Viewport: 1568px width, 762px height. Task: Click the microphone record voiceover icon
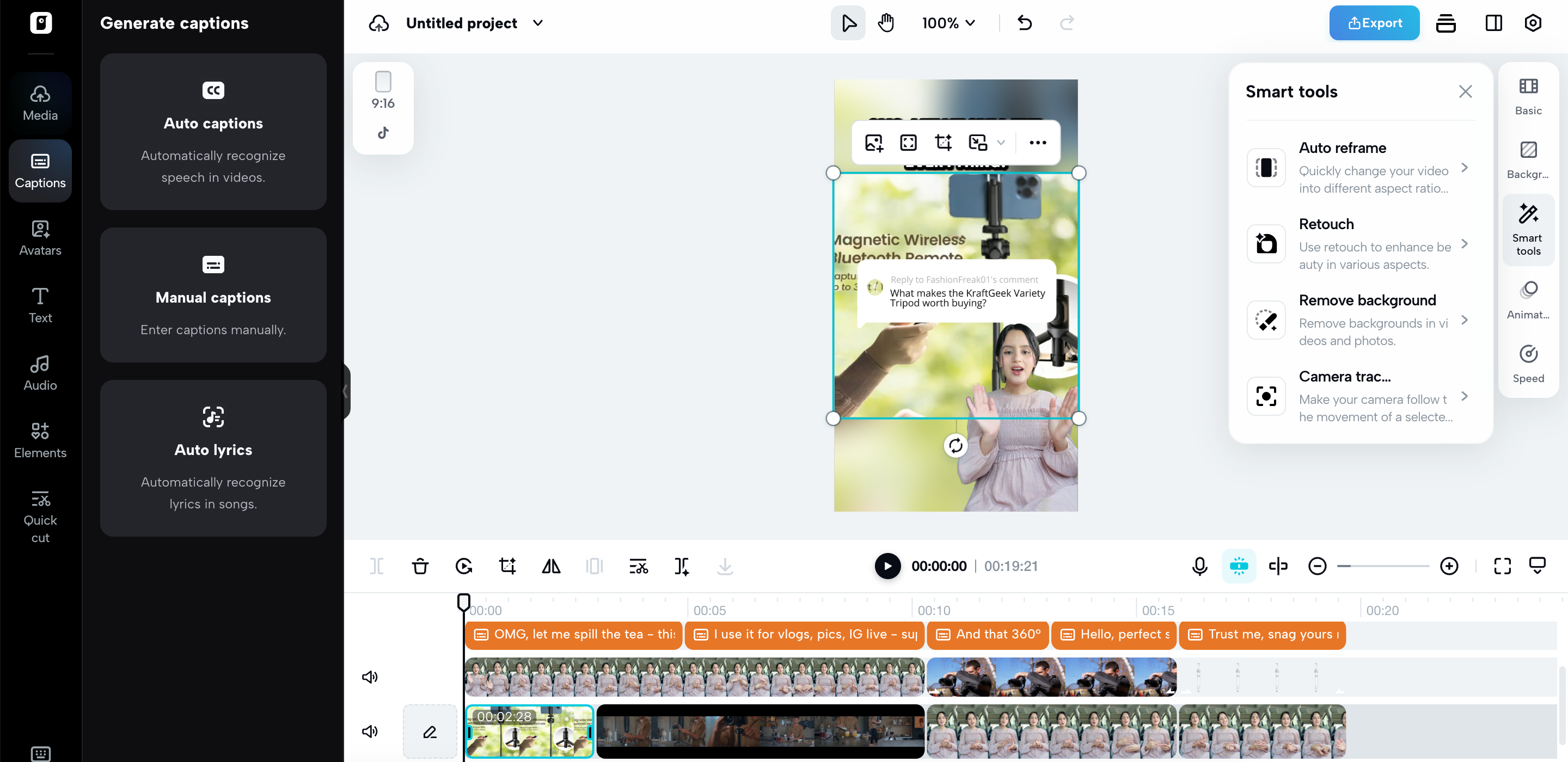(x=1199, y=566)
